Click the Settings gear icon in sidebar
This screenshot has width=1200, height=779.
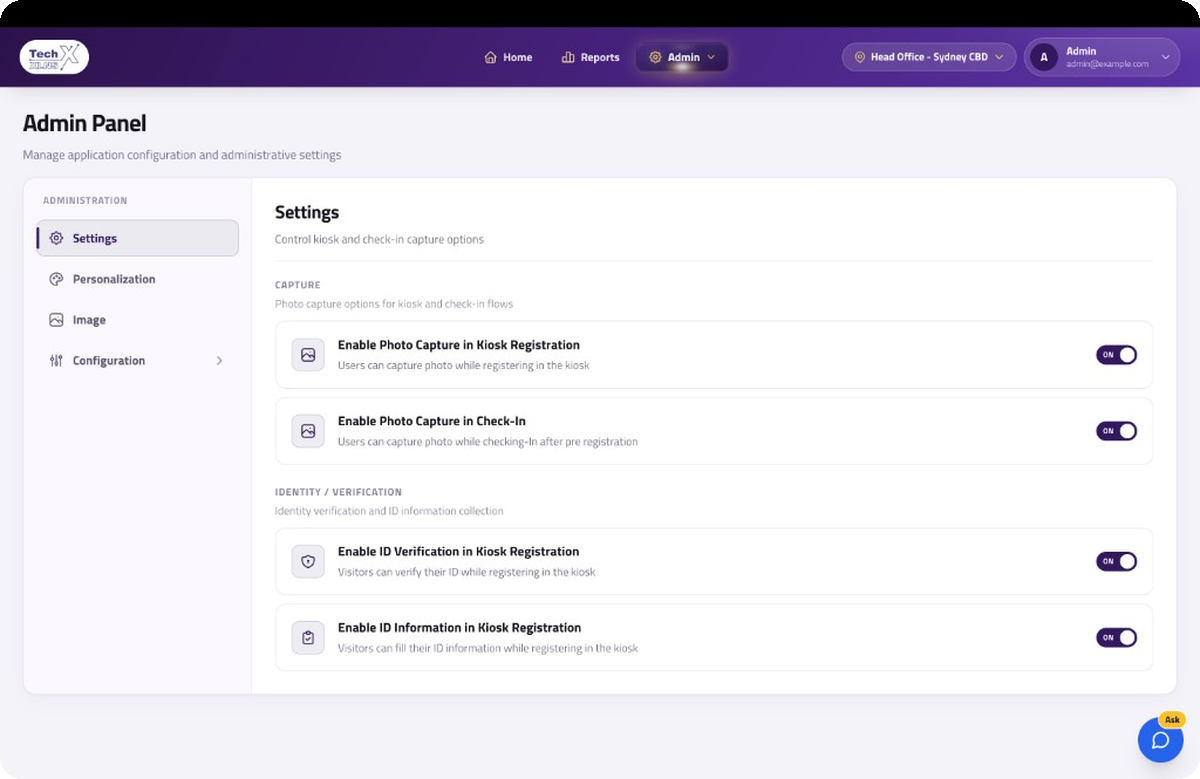56,238
